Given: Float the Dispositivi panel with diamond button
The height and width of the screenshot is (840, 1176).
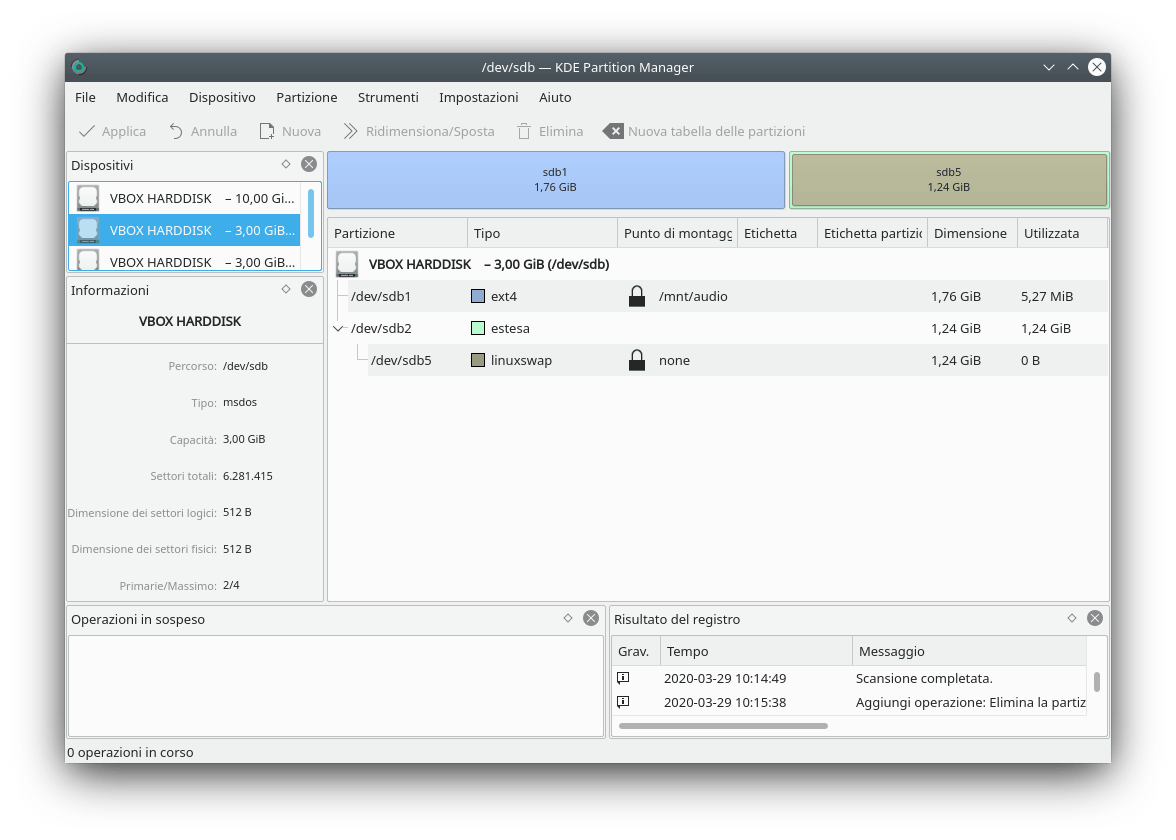Looking at the screenshot, I should click(286, 164).
